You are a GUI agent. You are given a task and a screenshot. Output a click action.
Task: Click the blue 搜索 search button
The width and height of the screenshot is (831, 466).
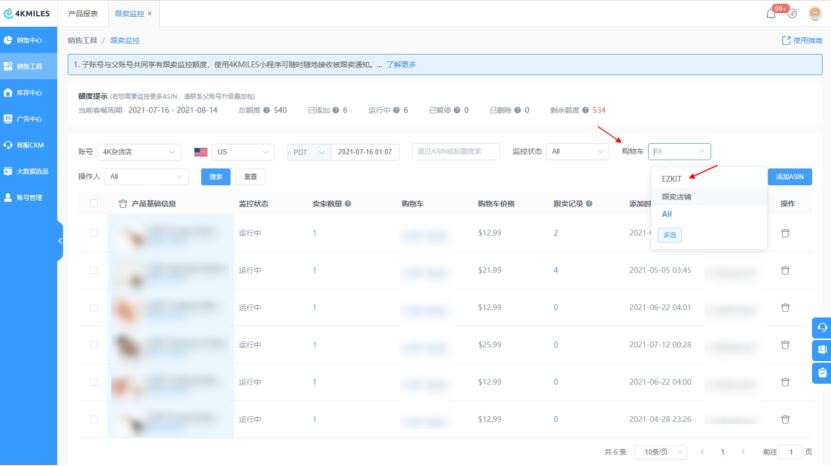(216, 177)
